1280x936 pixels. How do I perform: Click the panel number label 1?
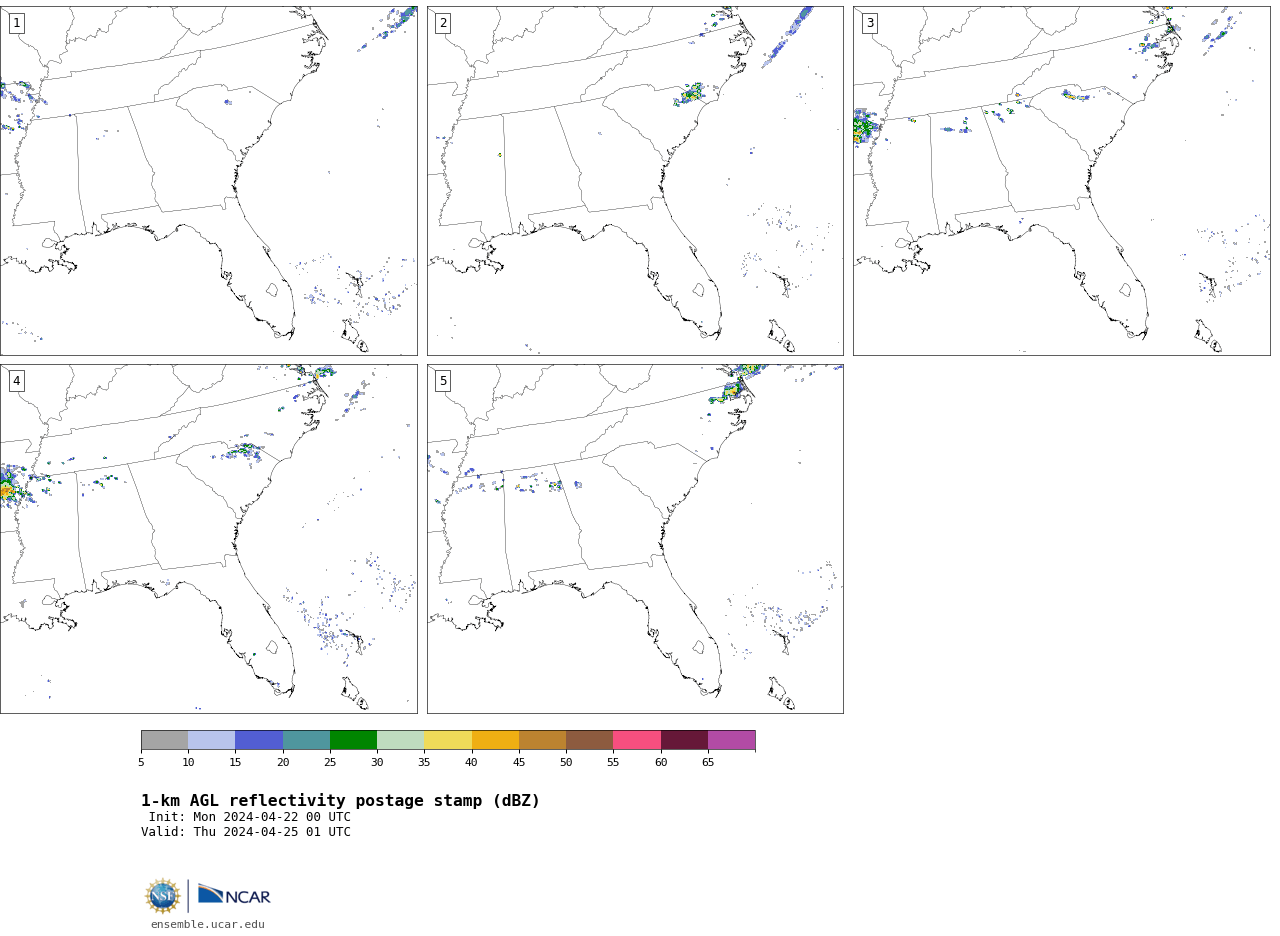click(16, 23)
